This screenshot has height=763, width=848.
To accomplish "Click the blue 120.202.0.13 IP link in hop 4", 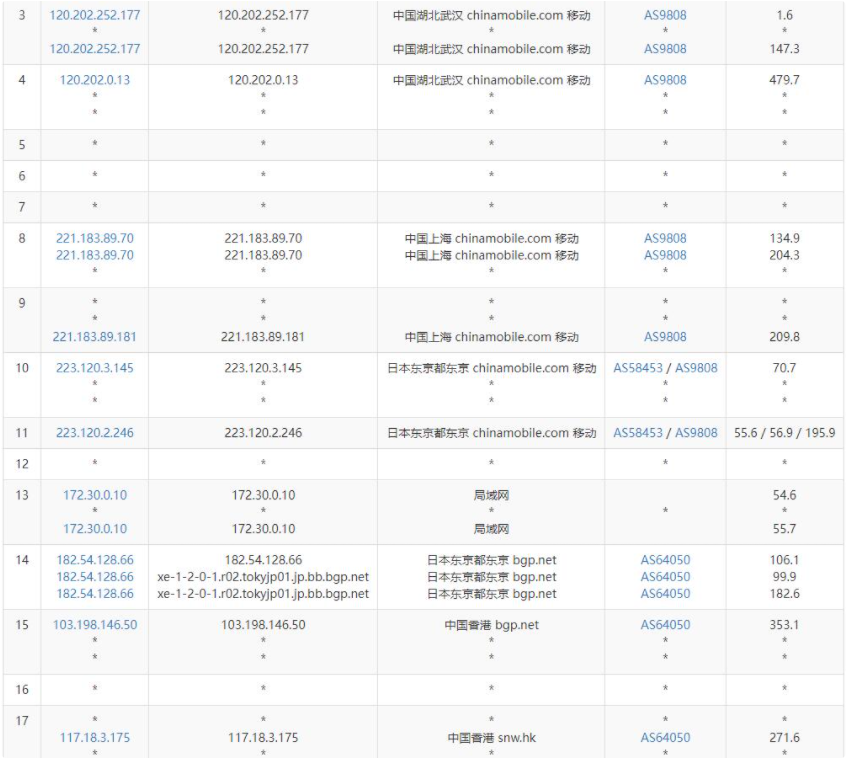I will (95, 80).
